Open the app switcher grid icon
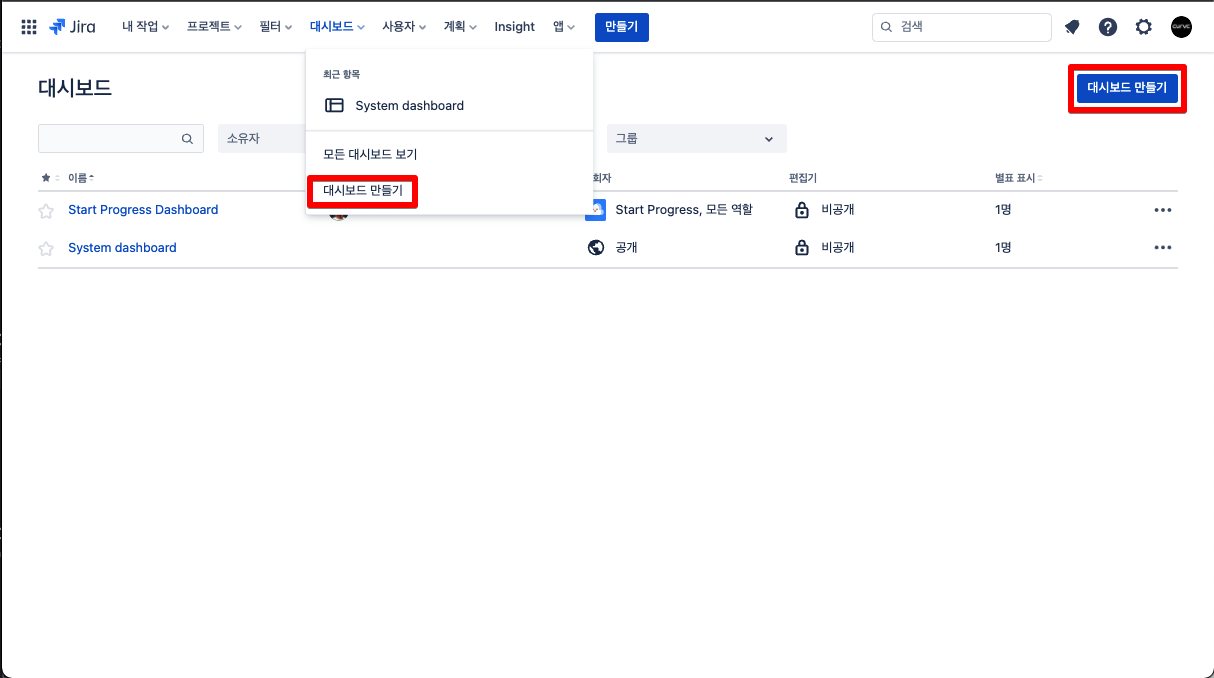 [x=29, y=27]
